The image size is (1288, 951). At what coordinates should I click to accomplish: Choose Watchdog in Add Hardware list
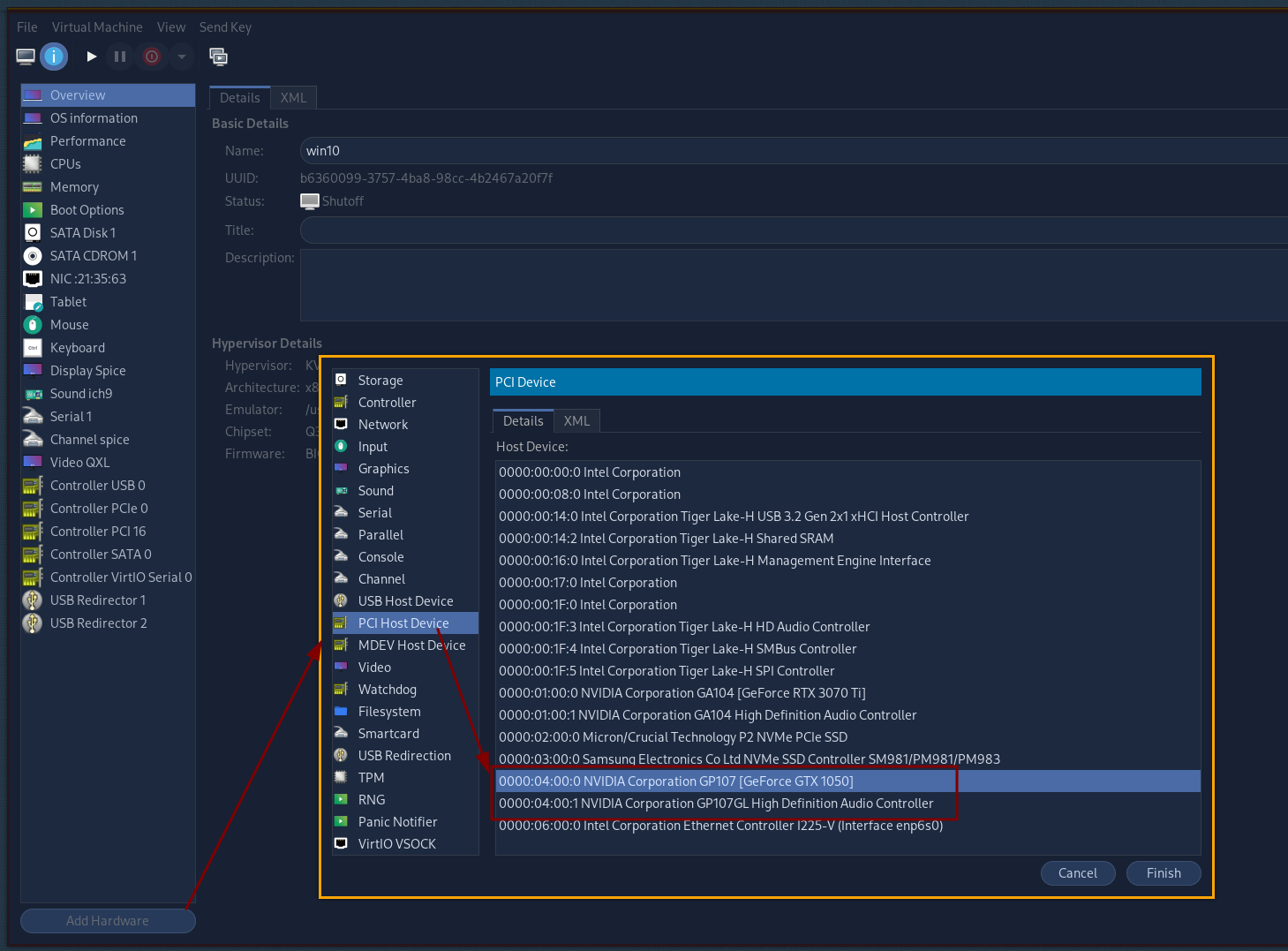pyautogui.click(x=405, y=690)
